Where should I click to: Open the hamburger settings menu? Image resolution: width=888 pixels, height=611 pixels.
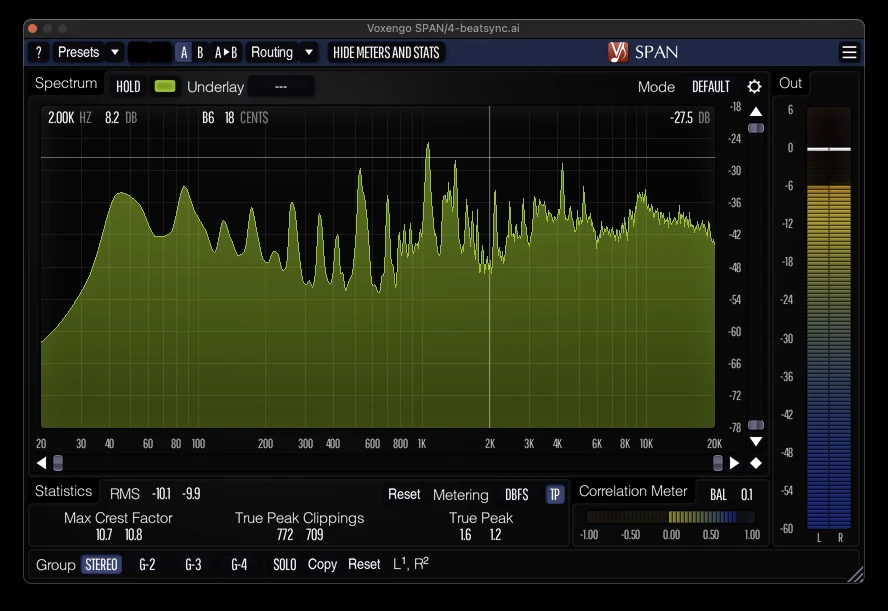point(849,53)
